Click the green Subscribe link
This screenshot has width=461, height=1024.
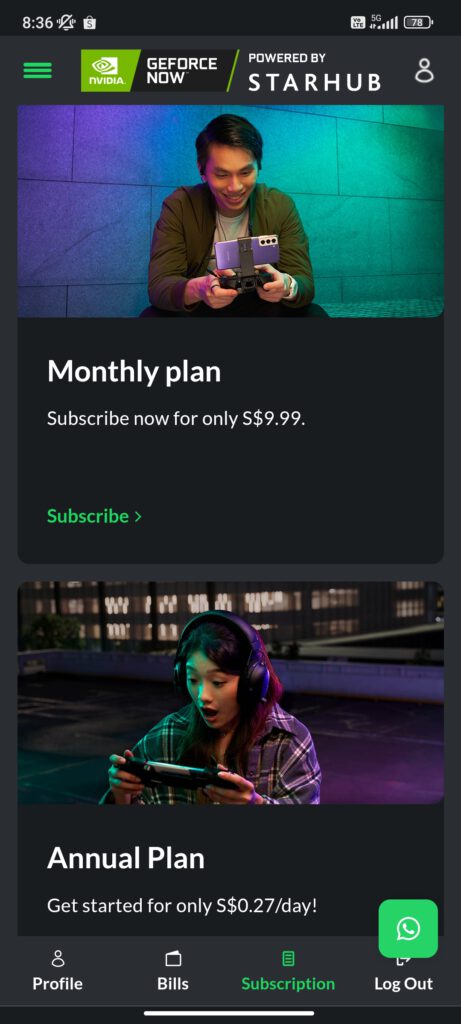87,516
